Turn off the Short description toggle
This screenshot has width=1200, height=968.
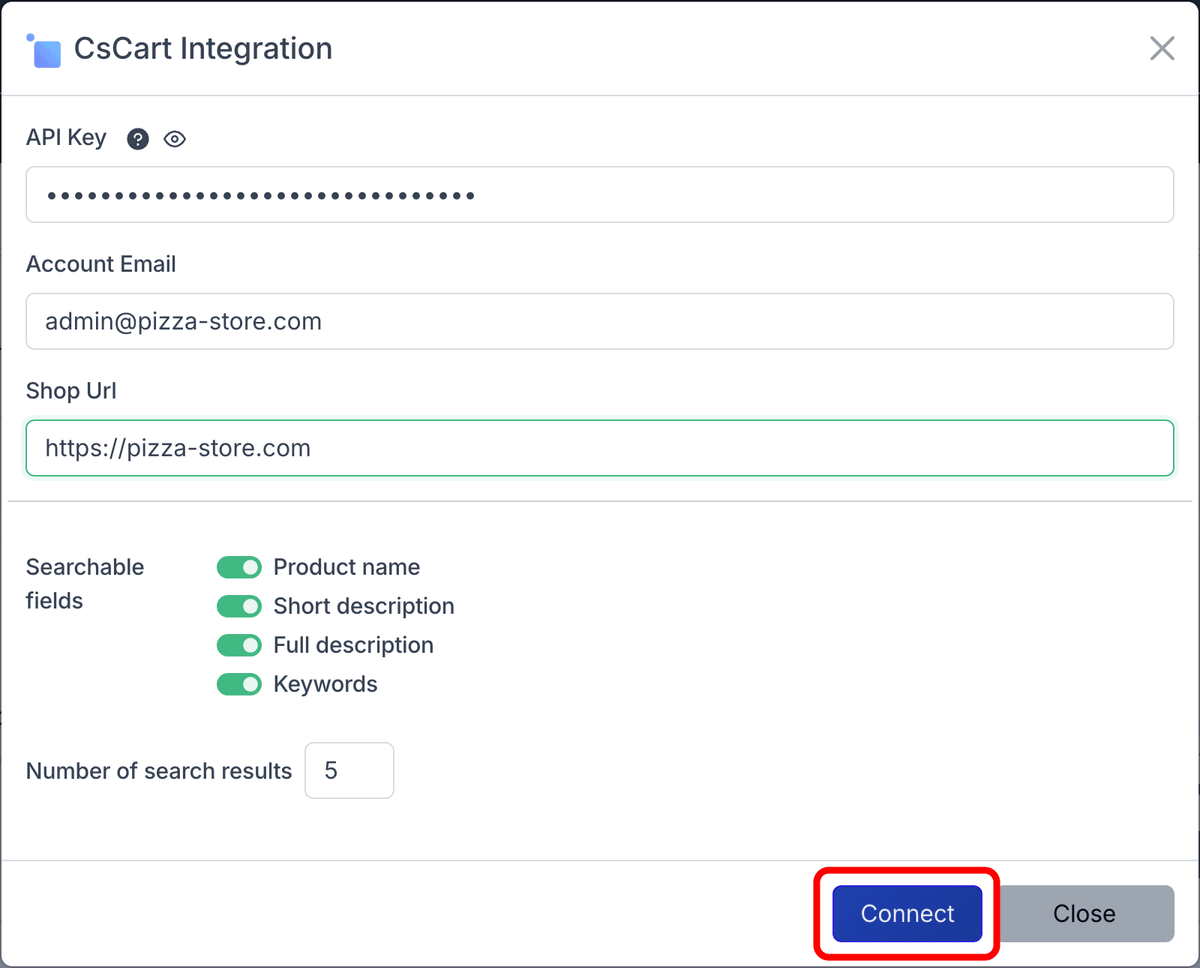pos(239,606)
